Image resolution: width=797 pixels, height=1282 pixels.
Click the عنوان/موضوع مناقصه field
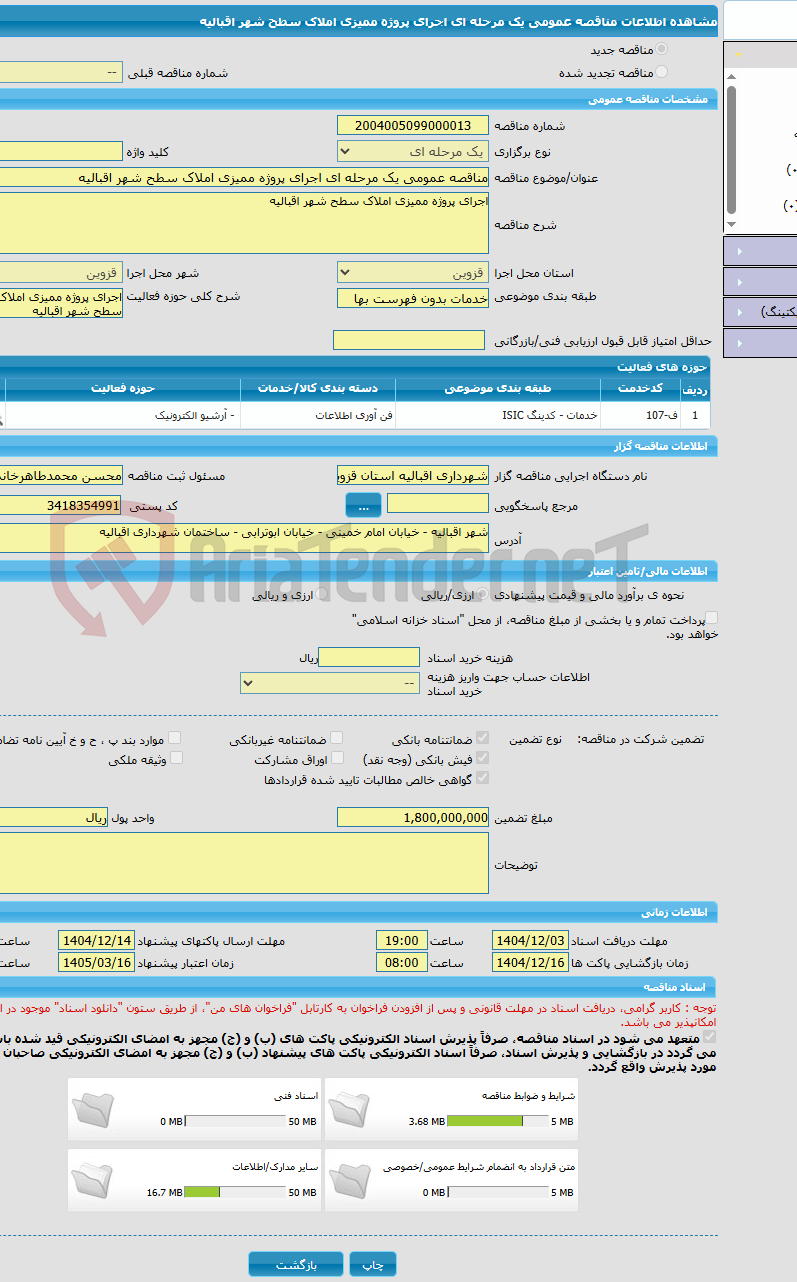tap(244, 178)
